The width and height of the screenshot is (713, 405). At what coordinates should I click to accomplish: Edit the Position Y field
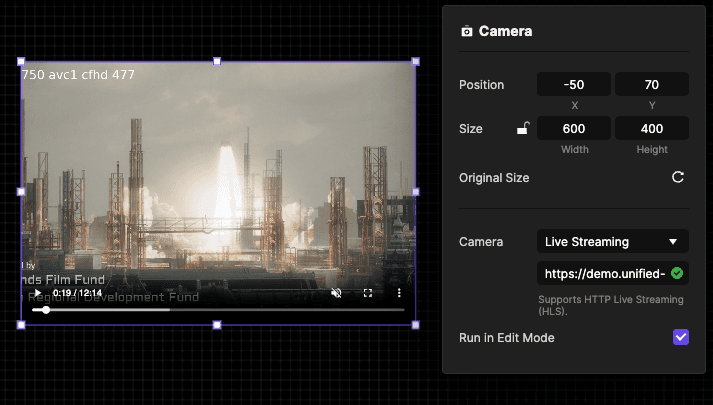[652, 85]
